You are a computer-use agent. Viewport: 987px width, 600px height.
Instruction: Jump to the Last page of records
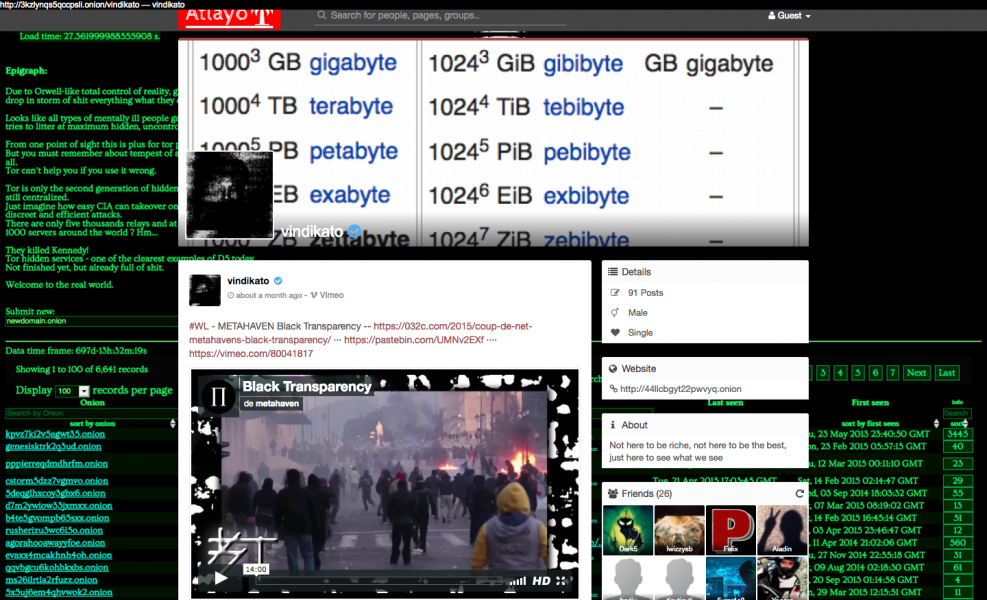tap(945, 373)
